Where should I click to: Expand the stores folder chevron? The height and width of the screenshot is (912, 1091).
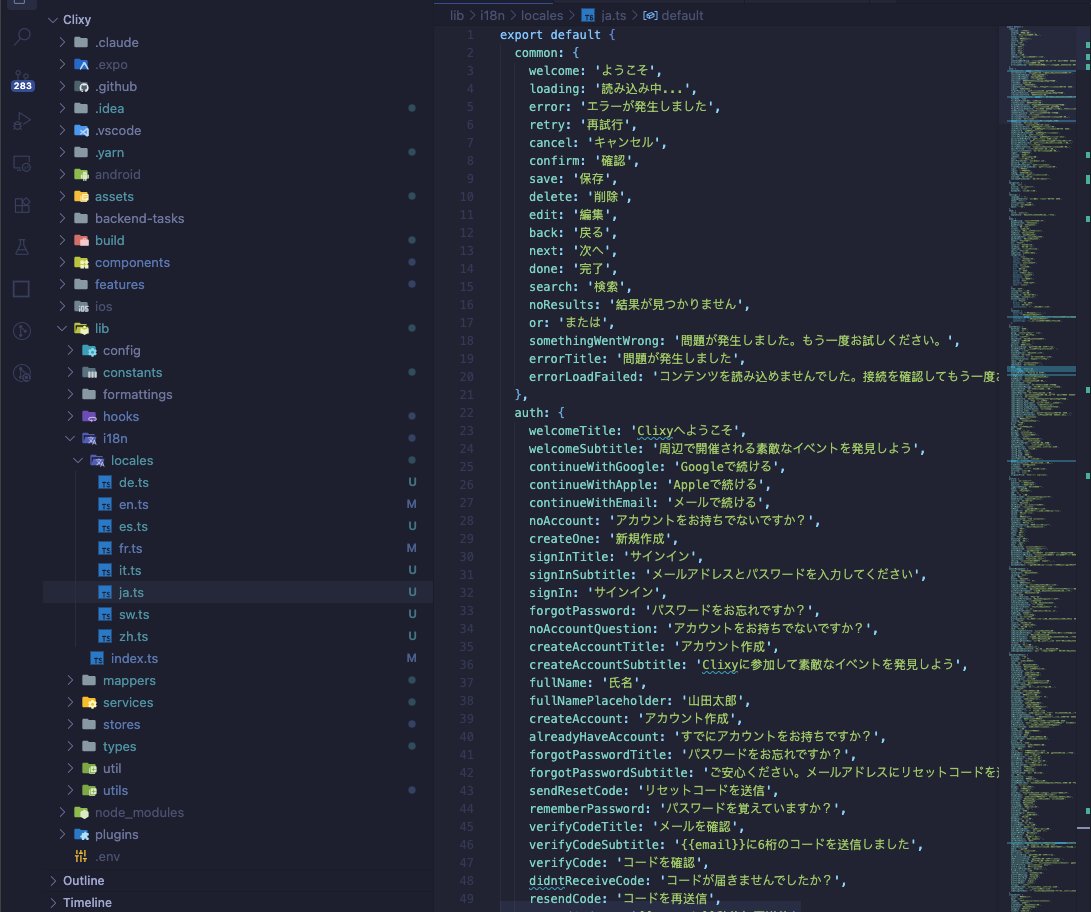(x=70, y=724)
